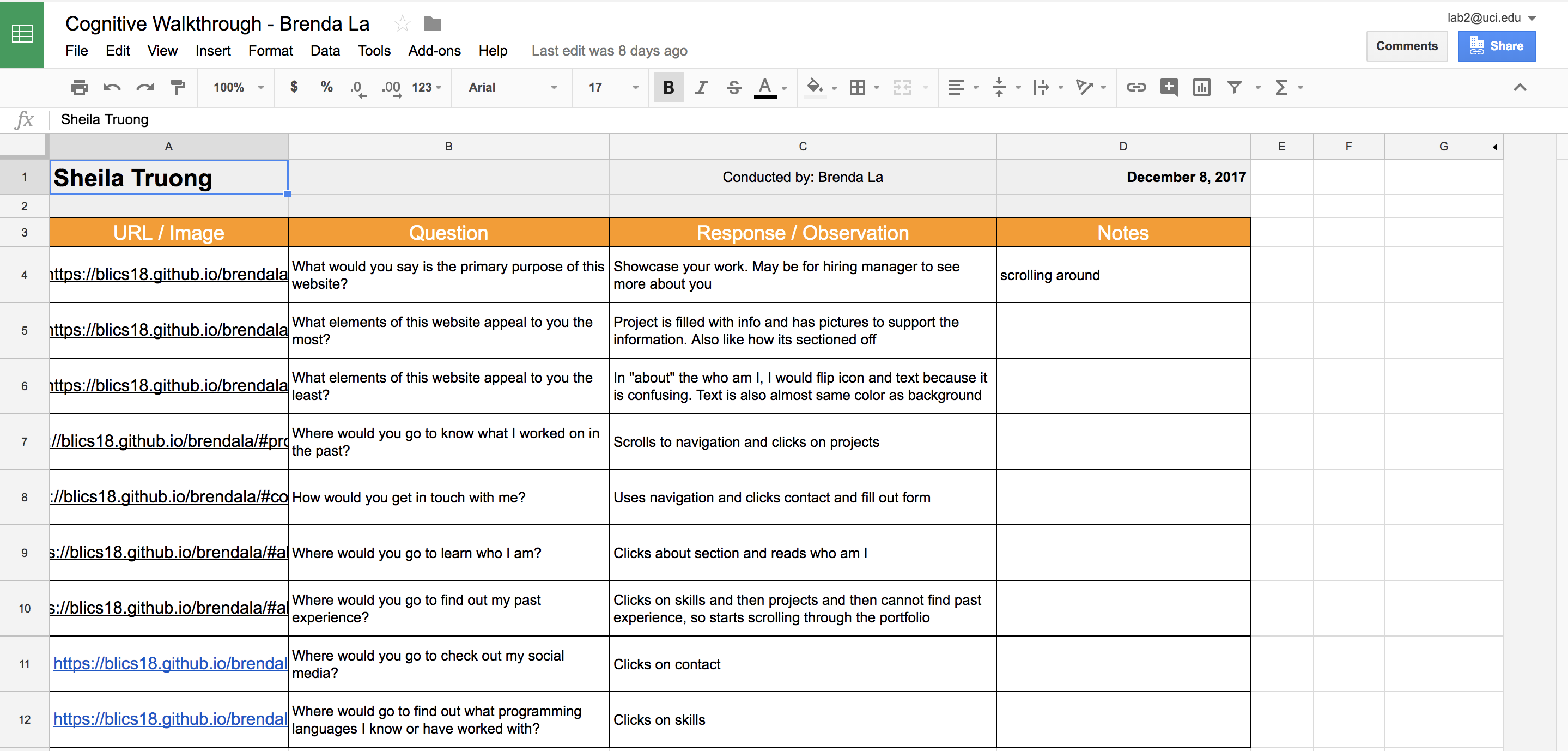Open the Add-ons menu
The image size is (1568, 751).
pyautogui.click(x=434, y=51)
